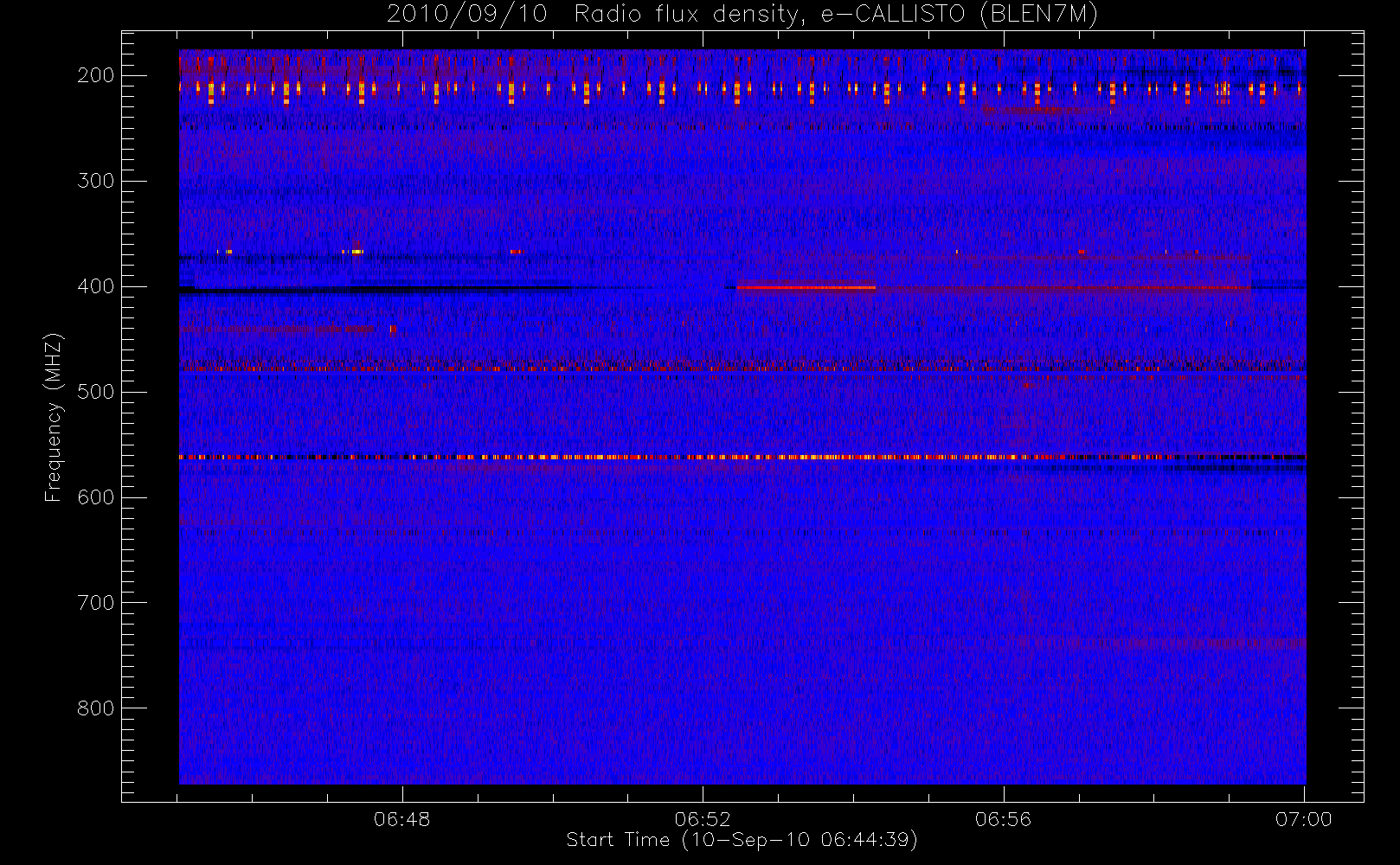Screen dimensions: 1400x865
Task: Click the 500 frequency tick label
Action: point(95,392)
